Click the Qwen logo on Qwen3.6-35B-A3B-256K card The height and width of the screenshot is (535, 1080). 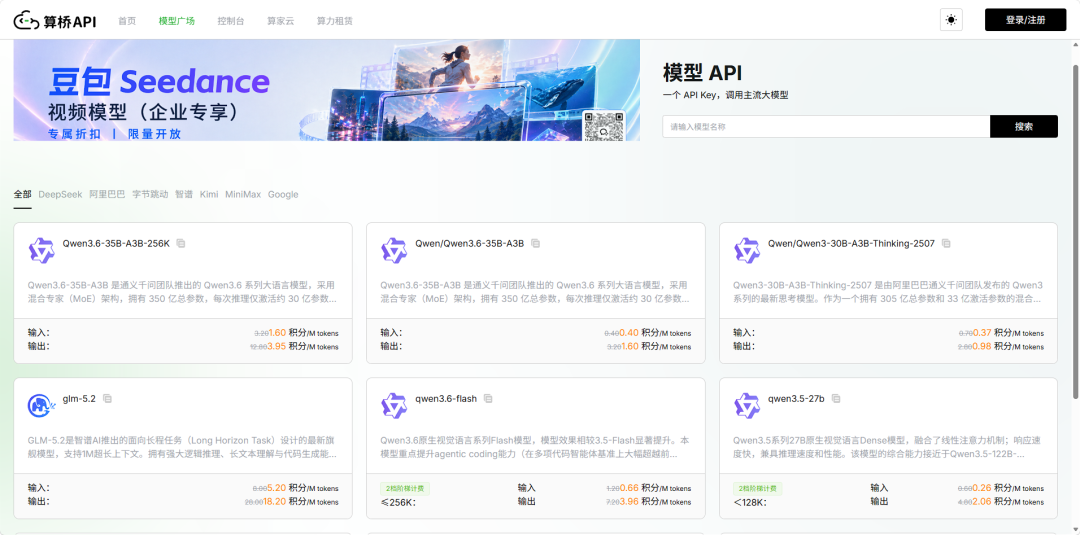(41, 251)
